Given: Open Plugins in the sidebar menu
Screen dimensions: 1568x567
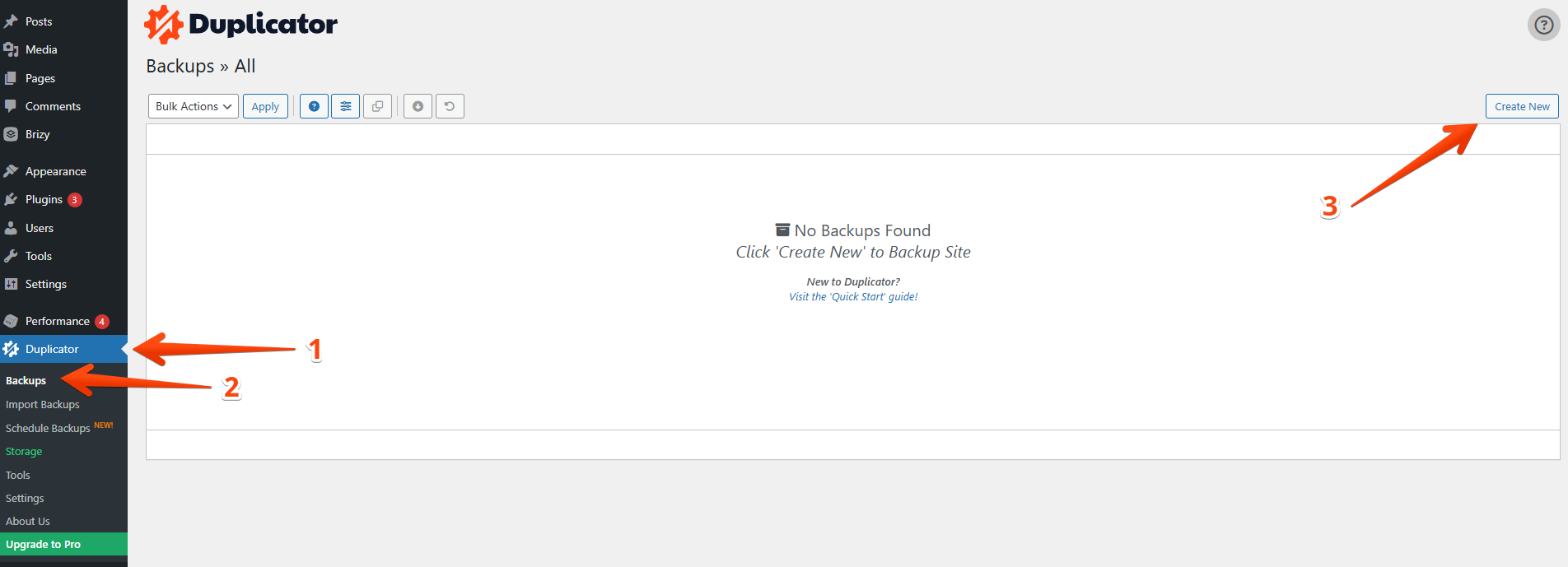Looking at the screenshot, I should click(44, 199).
